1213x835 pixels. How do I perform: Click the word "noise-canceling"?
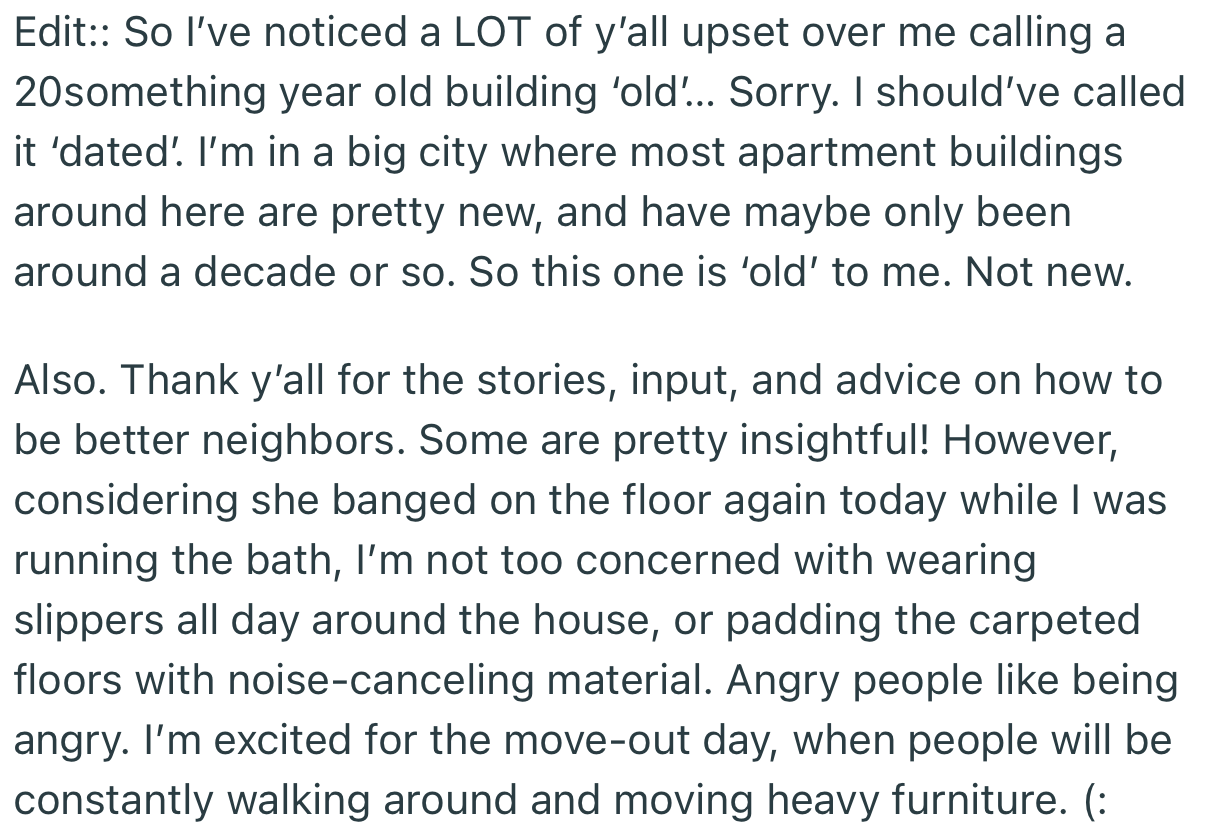tap(363, 681)
